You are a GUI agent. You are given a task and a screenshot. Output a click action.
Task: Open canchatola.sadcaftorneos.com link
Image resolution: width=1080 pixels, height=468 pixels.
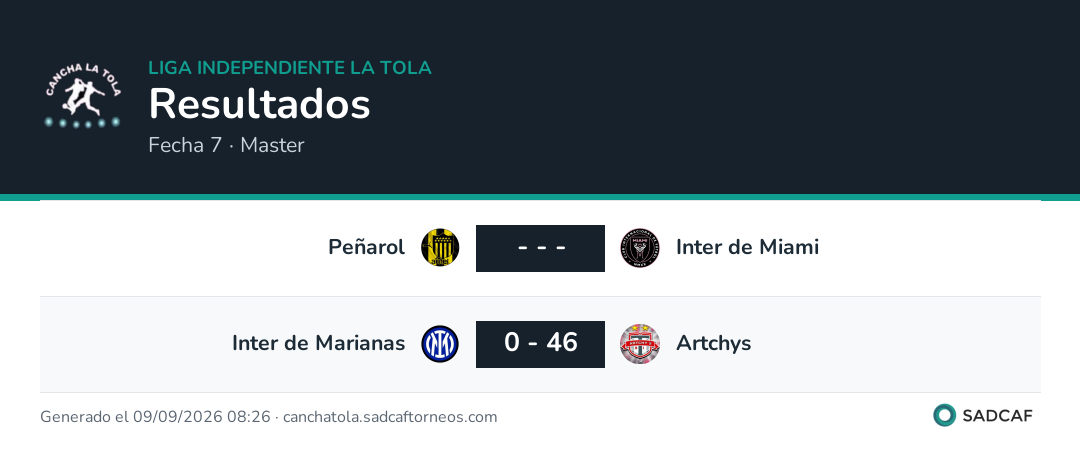click(390, 417)
